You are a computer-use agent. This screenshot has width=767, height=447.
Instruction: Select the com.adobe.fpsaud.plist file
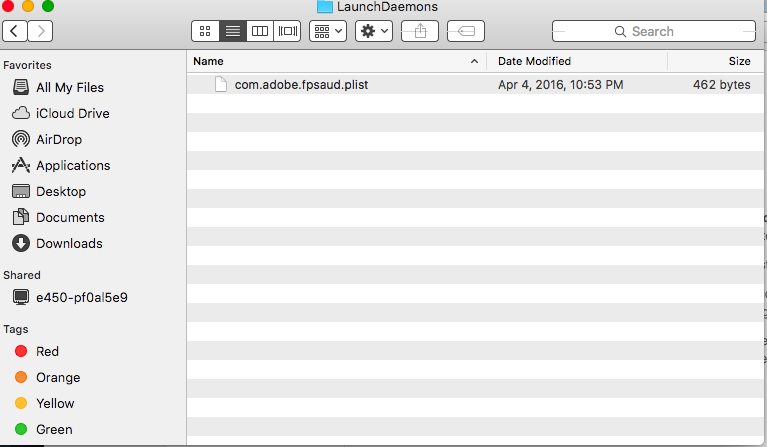pyautogui.click(x=475, y=85)
